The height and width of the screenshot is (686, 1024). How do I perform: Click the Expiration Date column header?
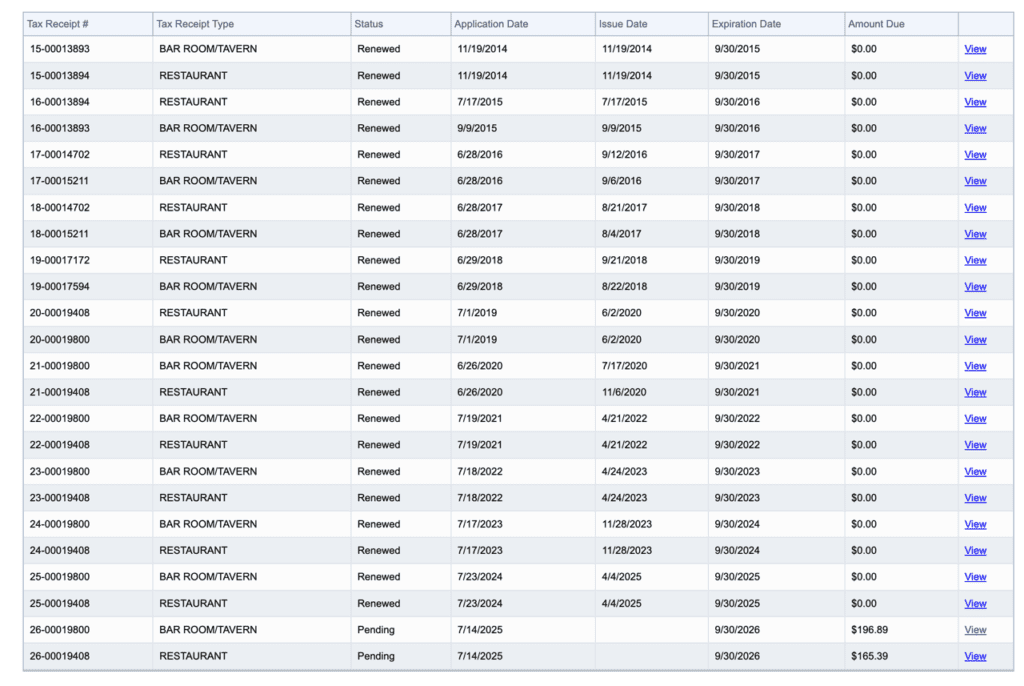coord(746,24)
